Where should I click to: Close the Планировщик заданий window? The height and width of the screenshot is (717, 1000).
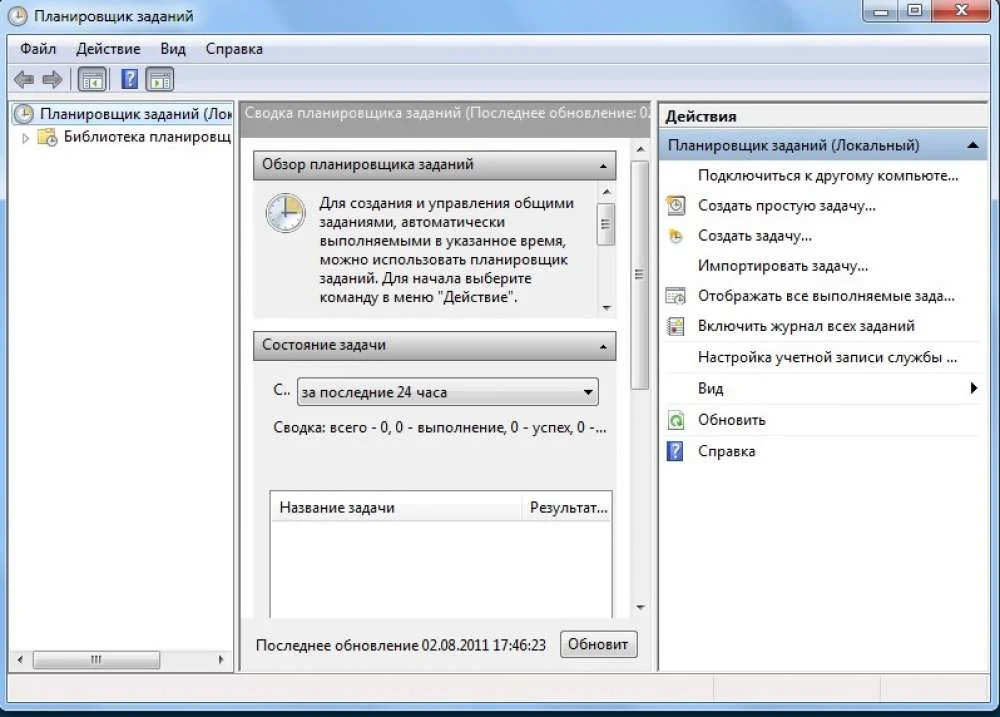[962, 11]
